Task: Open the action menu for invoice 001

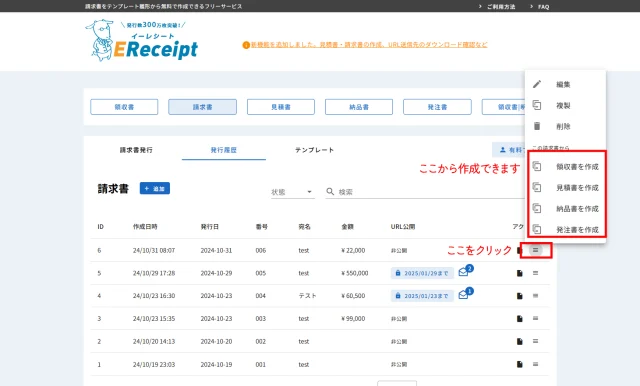Action: (x=536, y=364)
